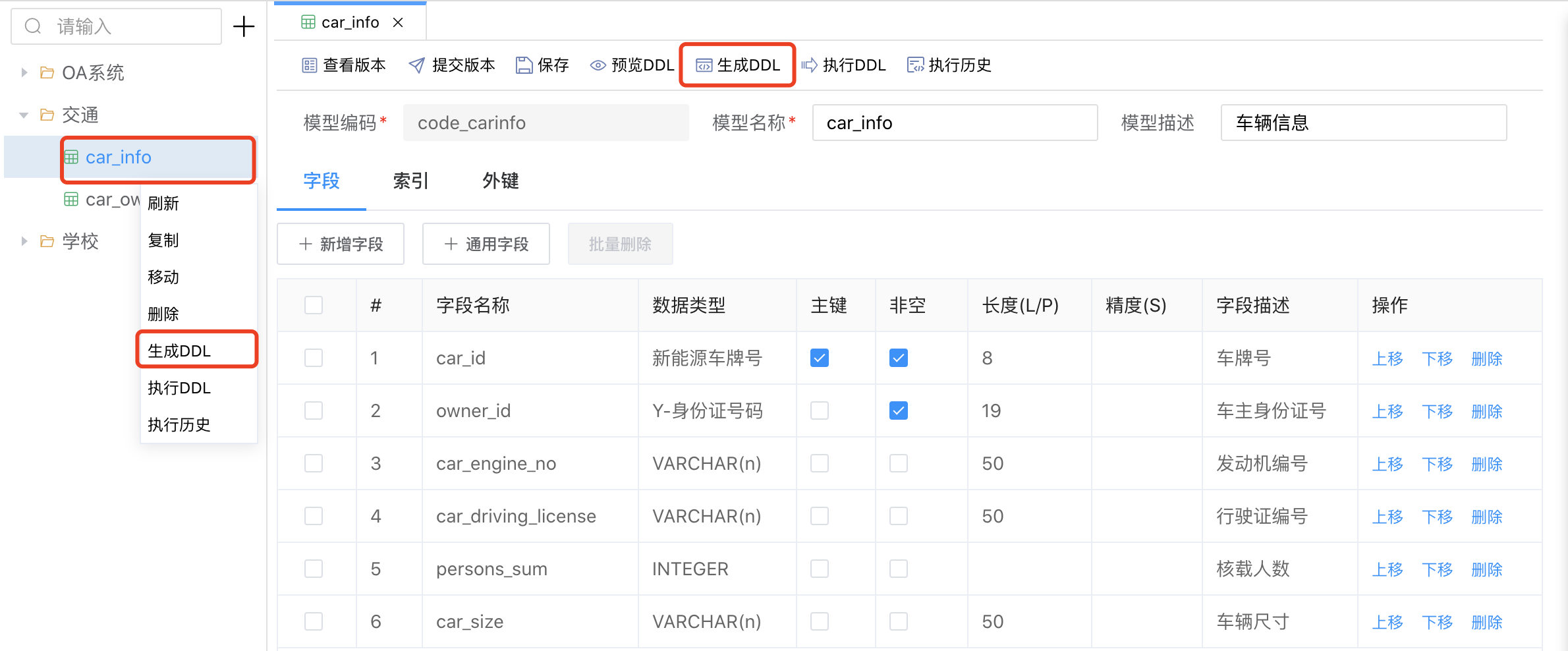Click the 保存 save icon
Screen dimensions: 1568x651
524,65
